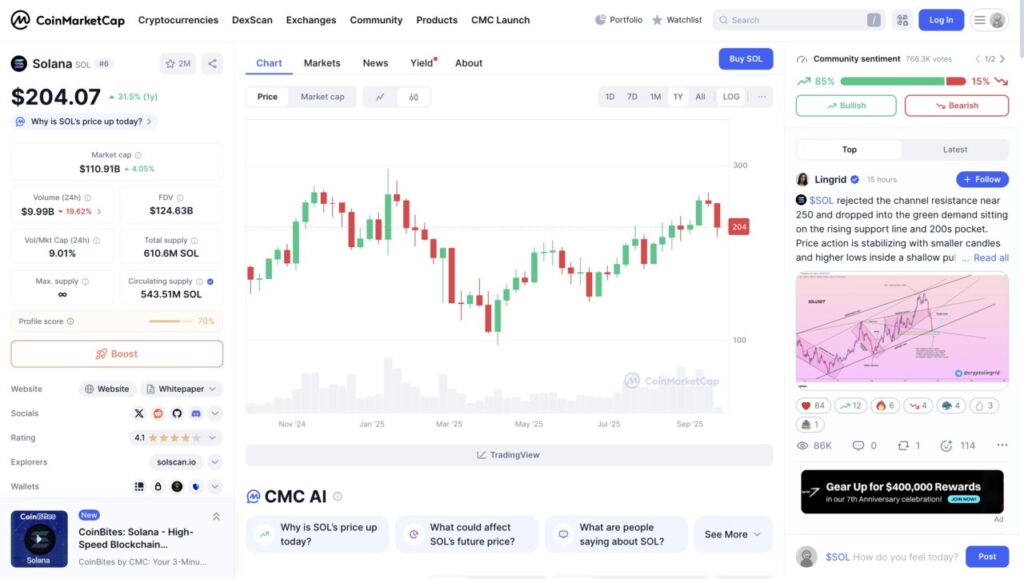Expand the See More AI questions dropdown
The height and width of the screenshot is (579, 1024).
[x=732, y=534]
